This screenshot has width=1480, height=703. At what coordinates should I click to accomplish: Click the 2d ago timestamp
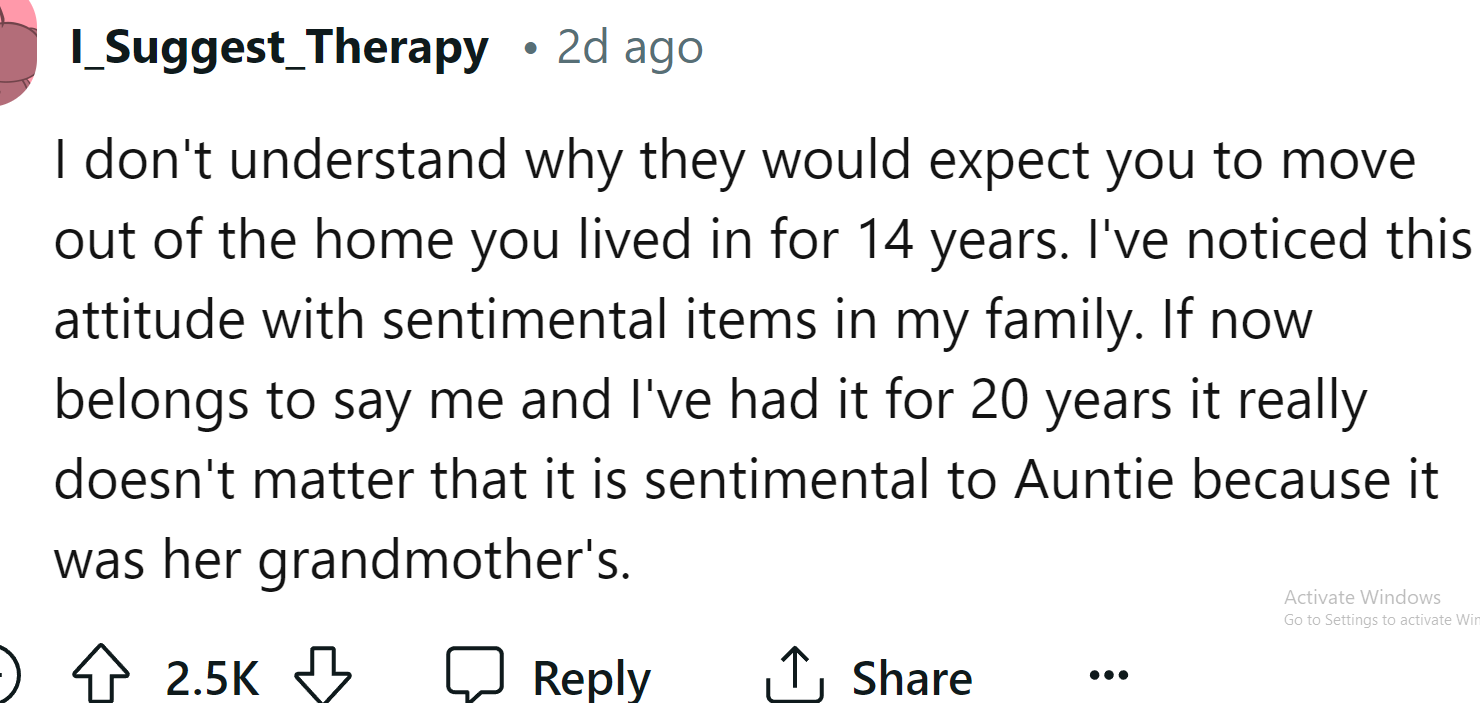click(x=628, y=45)
